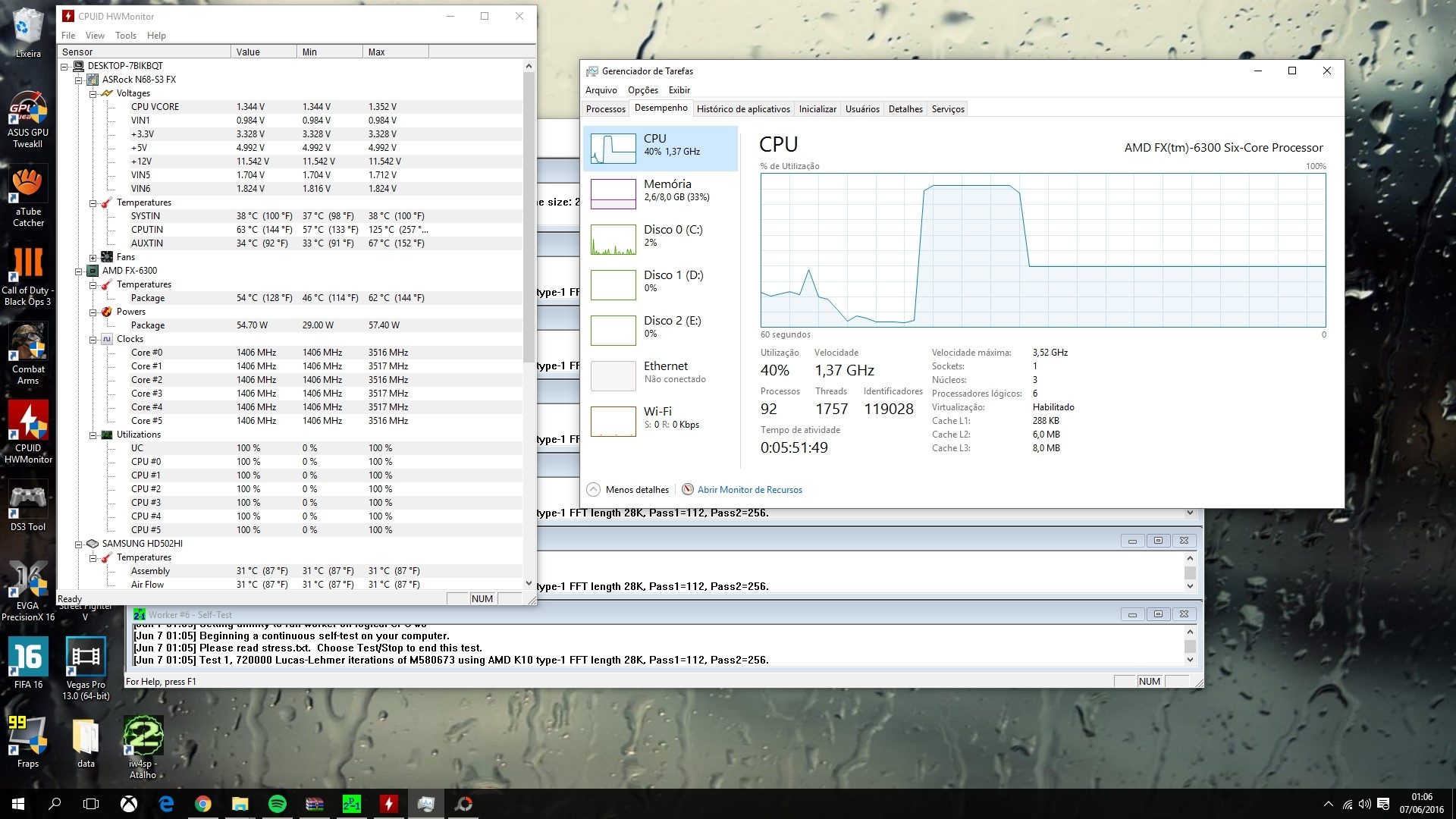This screenshot has width=1456, height=819.
Task: Open volume control in system tray
Action: [1365, 804]
